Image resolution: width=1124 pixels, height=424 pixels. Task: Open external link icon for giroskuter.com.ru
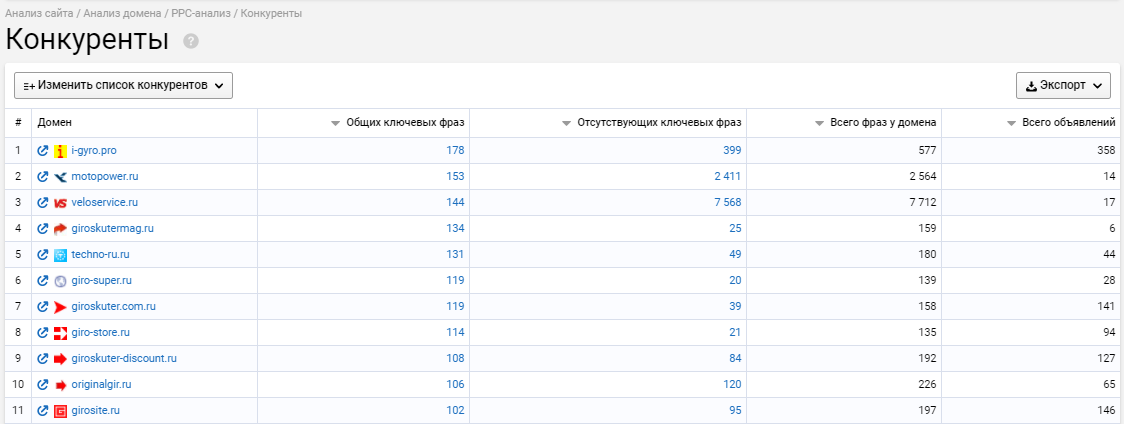(43, 306)
